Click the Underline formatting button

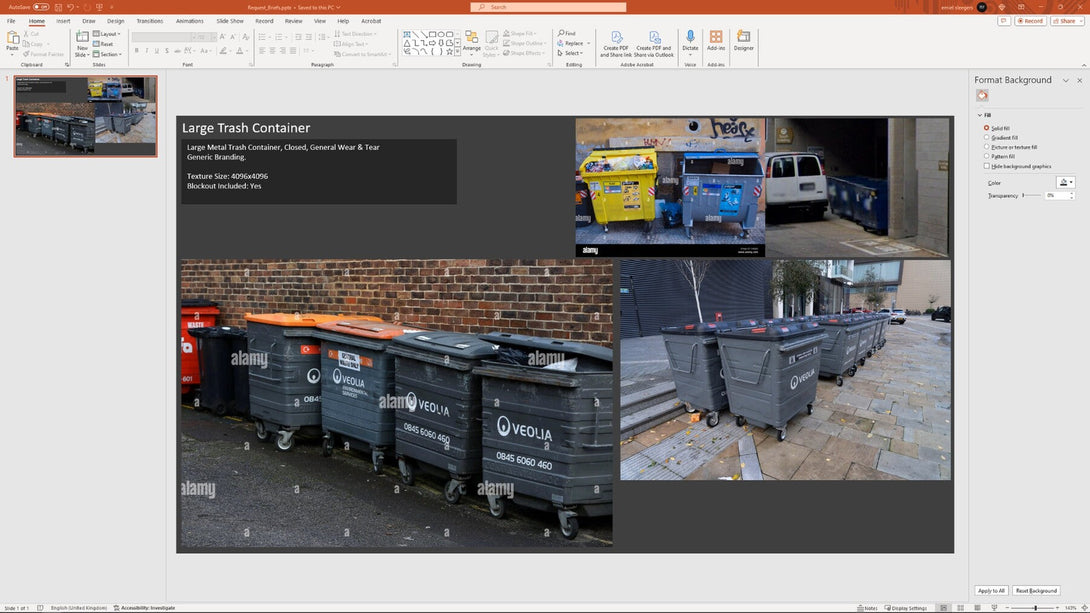(156, 51)
